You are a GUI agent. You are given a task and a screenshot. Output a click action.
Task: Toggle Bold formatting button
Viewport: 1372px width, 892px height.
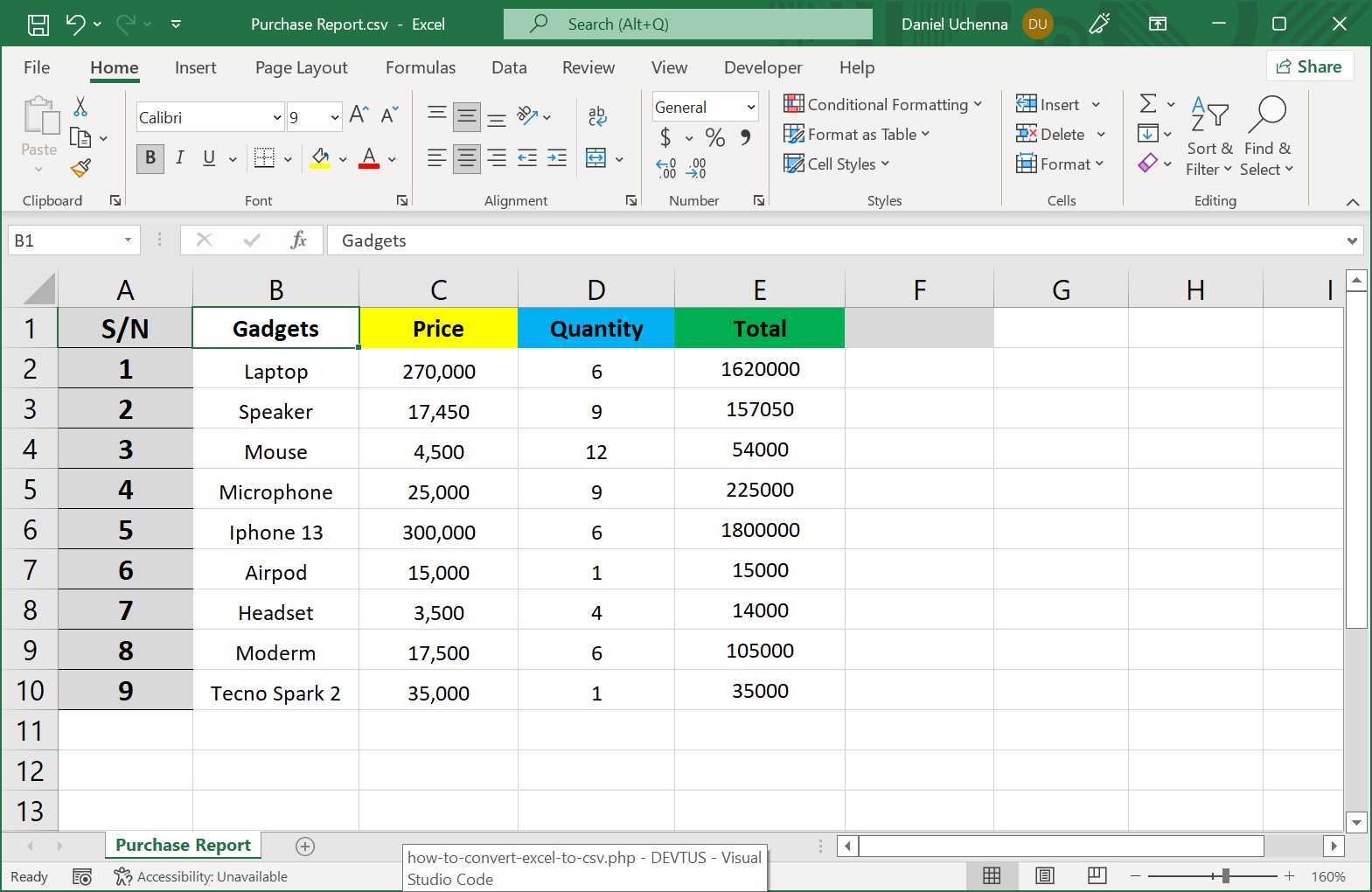coord(150,158)
